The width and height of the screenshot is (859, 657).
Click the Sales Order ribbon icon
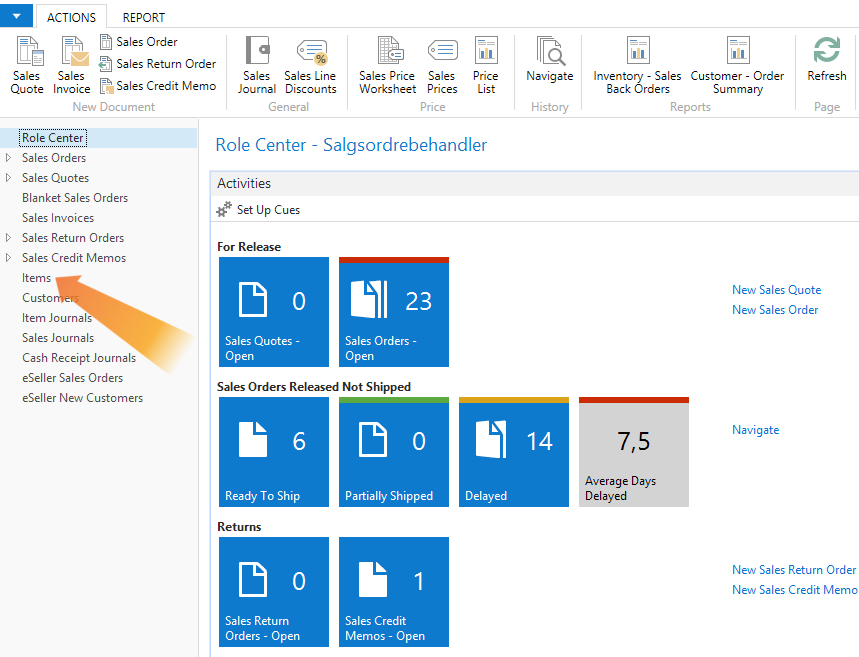[x=106, y=42]
